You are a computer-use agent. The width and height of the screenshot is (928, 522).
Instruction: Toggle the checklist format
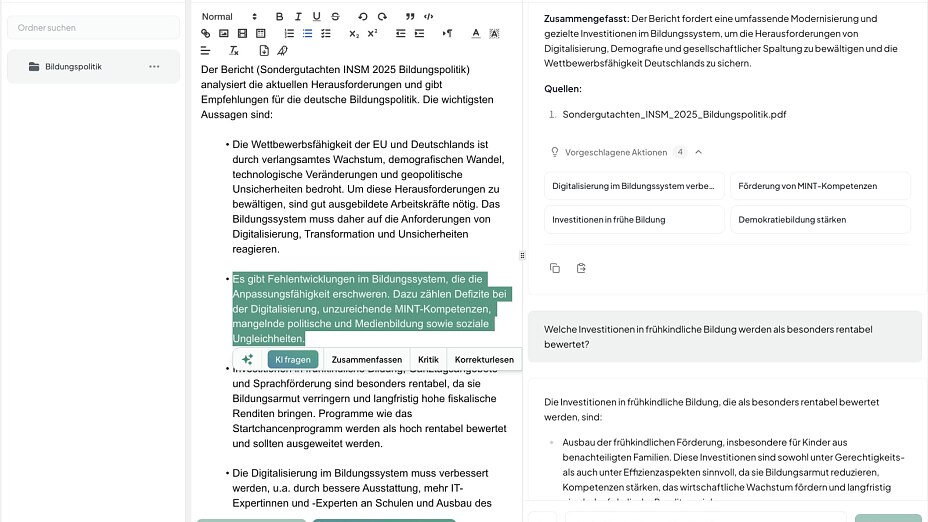coord(325,33)
